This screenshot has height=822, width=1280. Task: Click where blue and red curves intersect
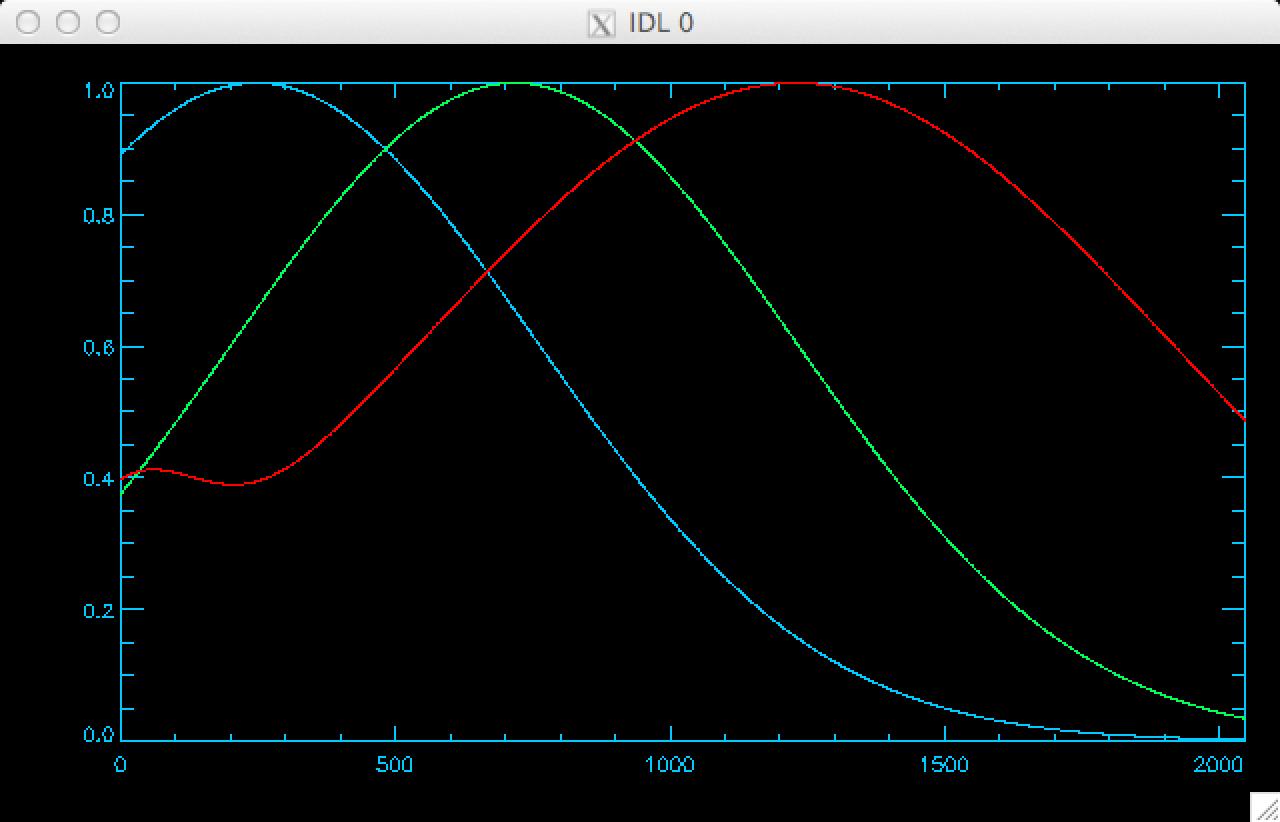[x=487, y=270]
